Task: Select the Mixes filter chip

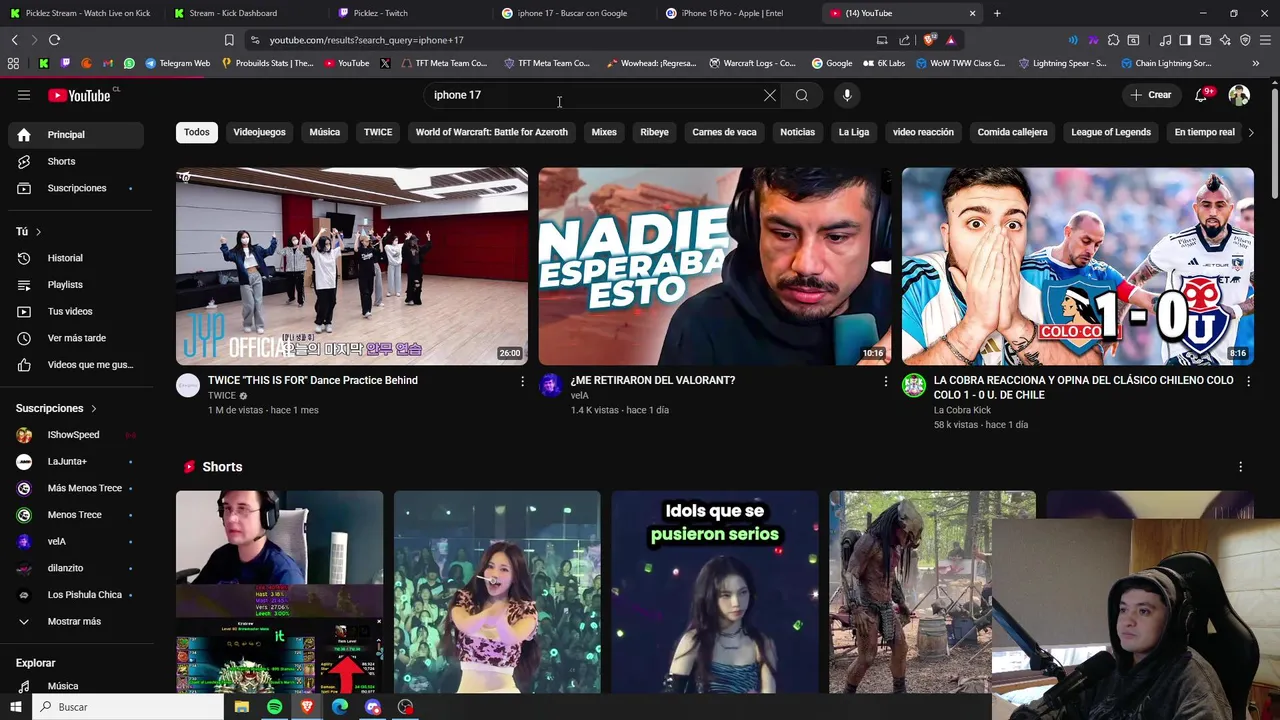Action: [604, 132]
